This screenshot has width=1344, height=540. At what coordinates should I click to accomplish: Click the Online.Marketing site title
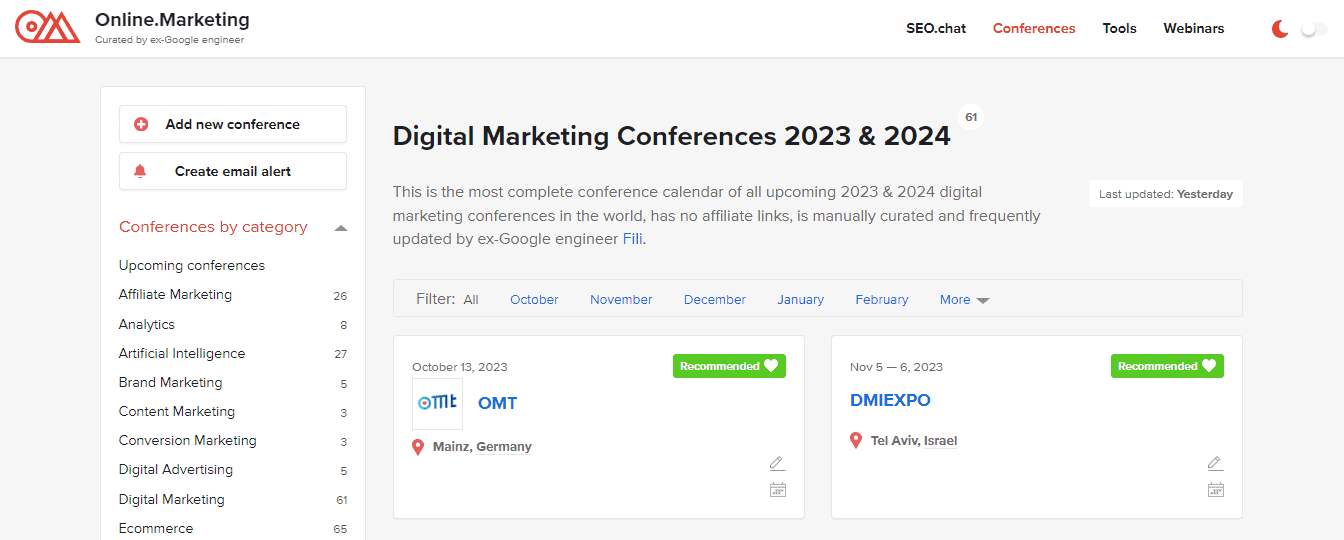(x=172, y=20)
